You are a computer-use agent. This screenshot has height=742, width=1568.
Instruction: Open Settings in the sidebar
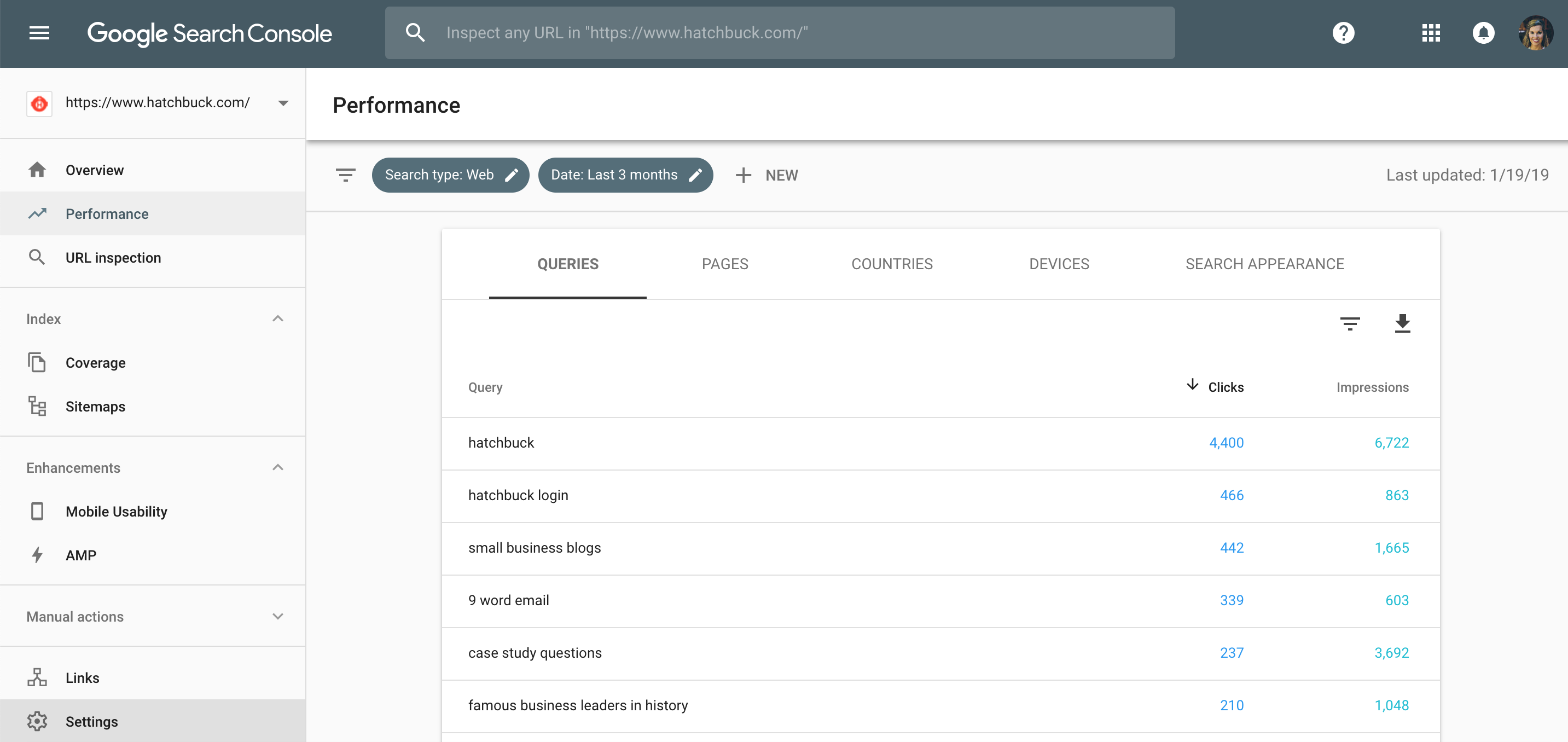[x=153, y=721]
